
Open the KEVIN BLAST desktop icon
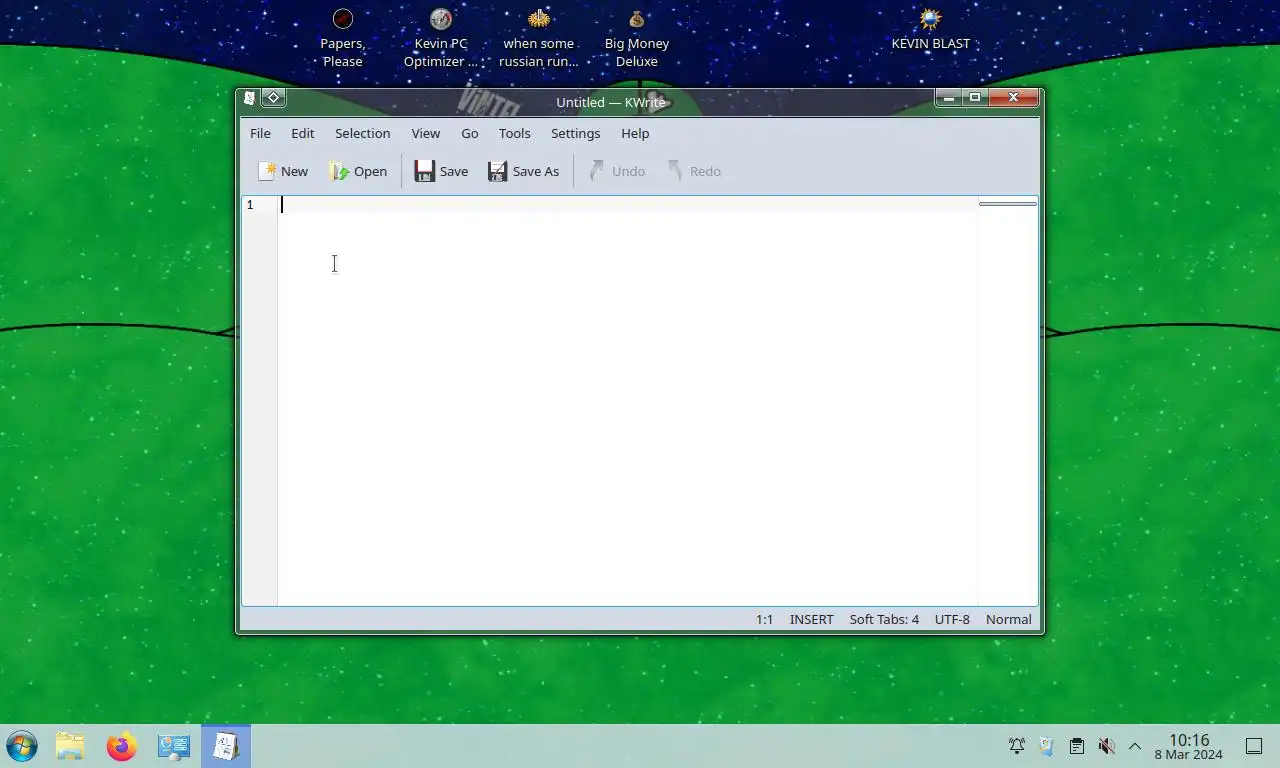[x=931, y=30]
